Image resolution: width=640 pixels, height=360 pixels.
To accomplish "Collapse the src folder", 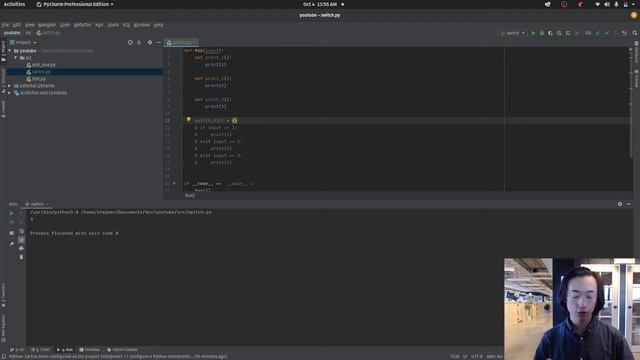I will coord(16,58).
